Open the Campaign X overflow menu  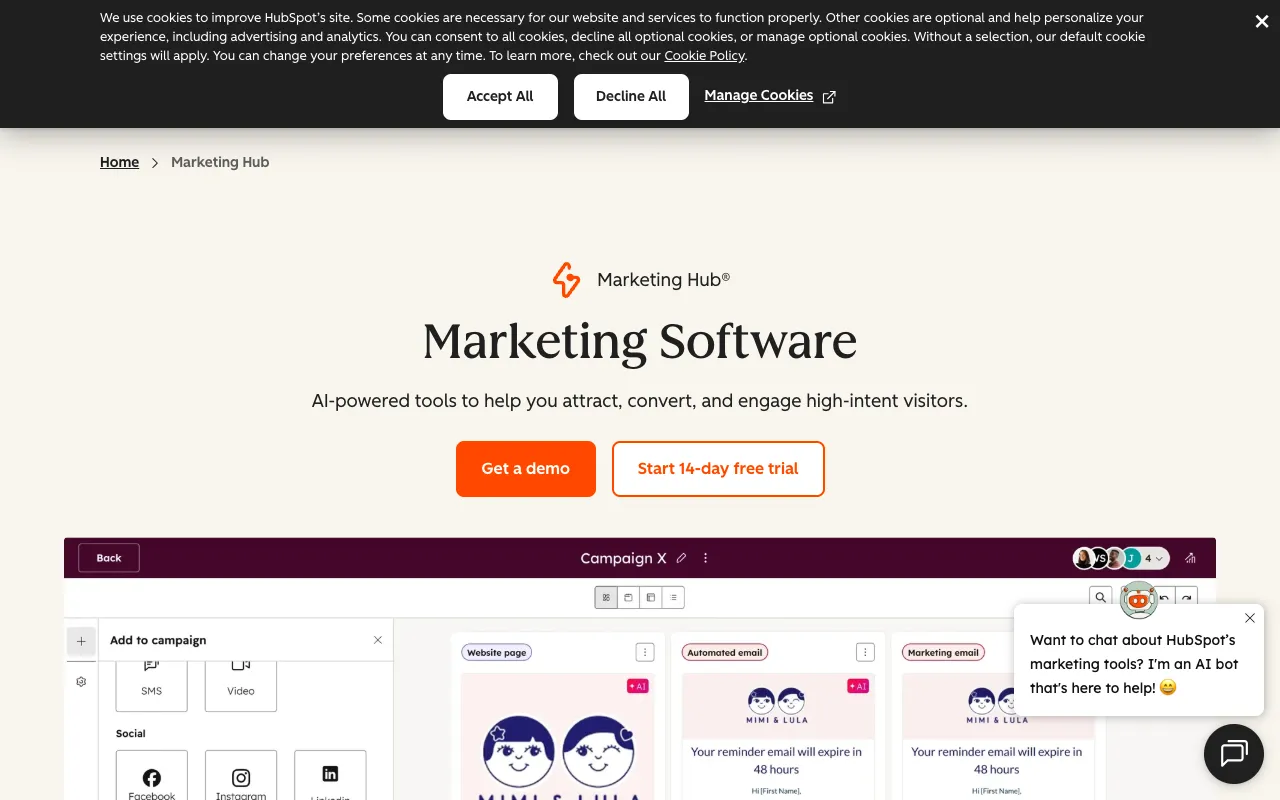click(x=705, y=558)
